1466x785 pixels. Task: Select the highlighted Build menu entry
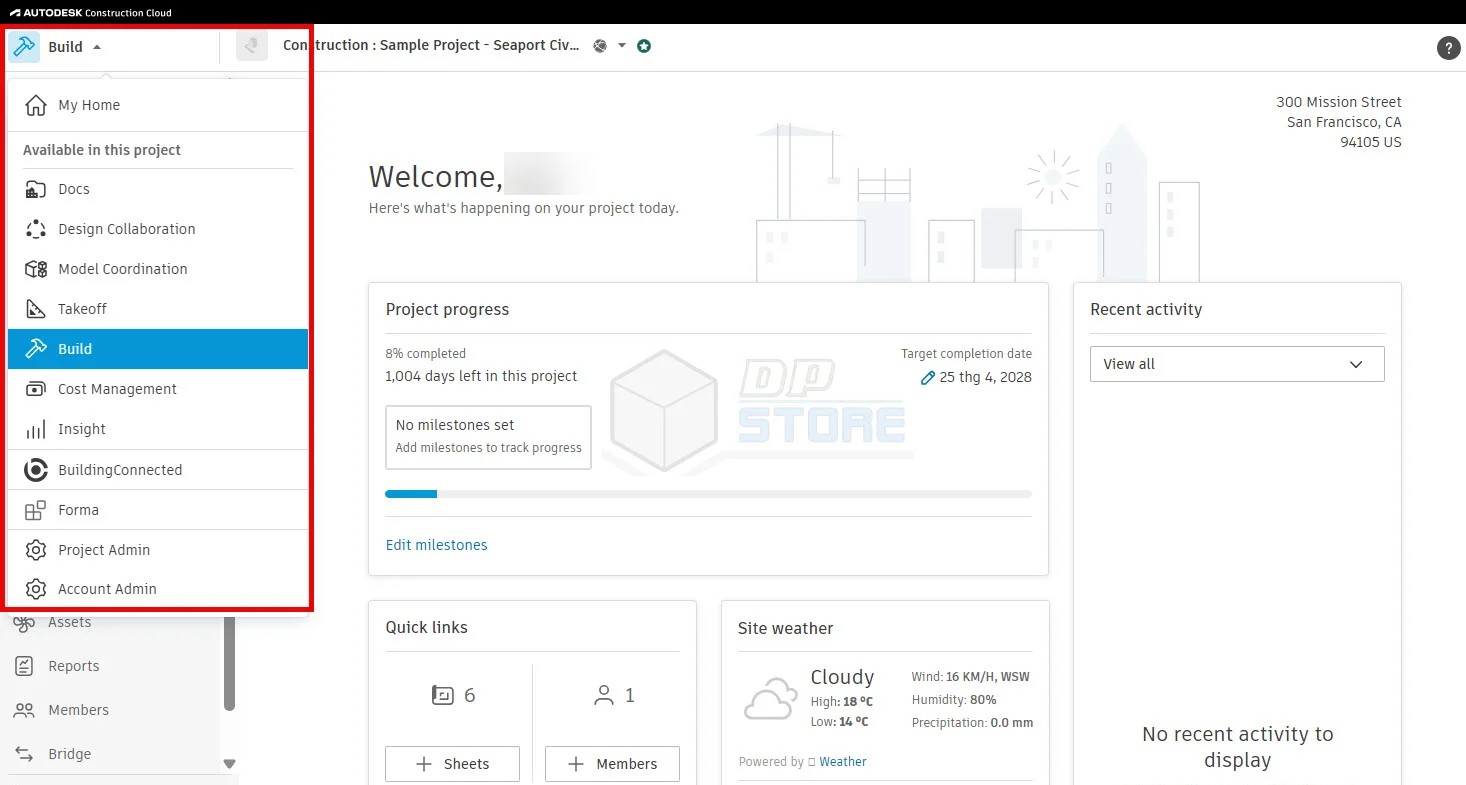click(158, 349)
